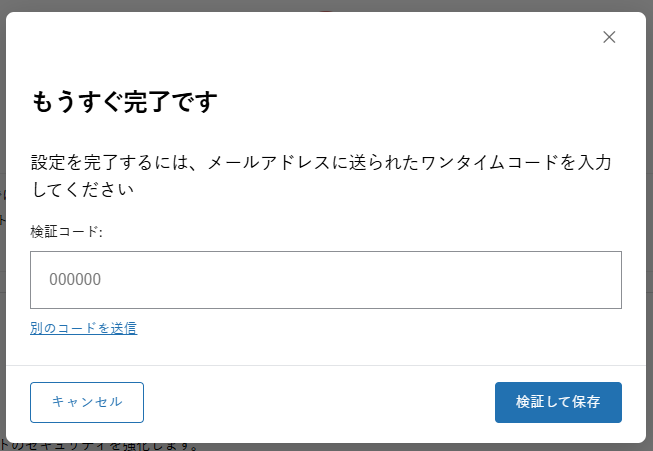Click the 検証コード input field

(x=326, y=280)
